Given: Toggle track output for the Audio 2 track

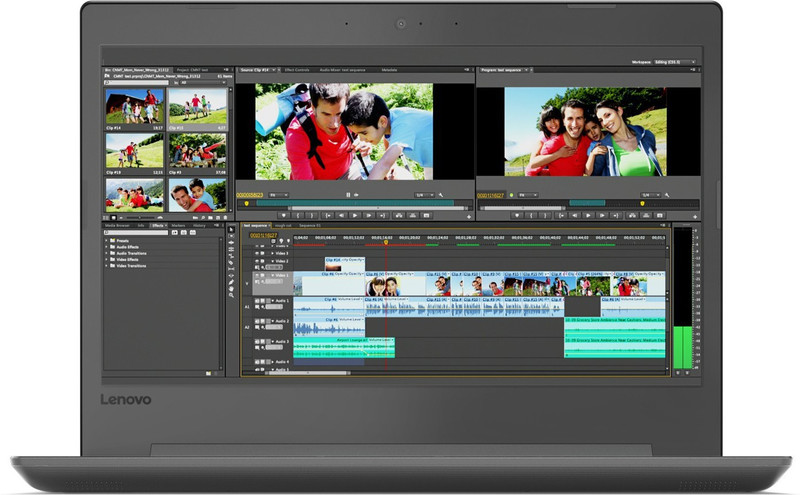Looking at the screenshot, I should pyautogui.click(x=257, y=322).
